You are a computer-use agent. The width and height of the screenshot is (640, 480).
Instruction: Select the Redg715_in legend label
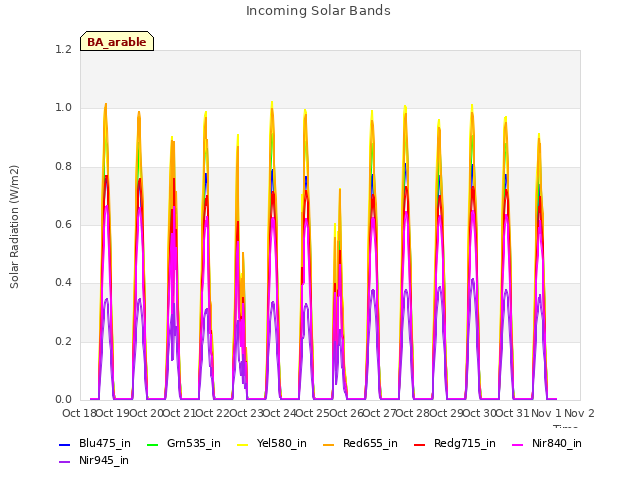tap(465, 443)
